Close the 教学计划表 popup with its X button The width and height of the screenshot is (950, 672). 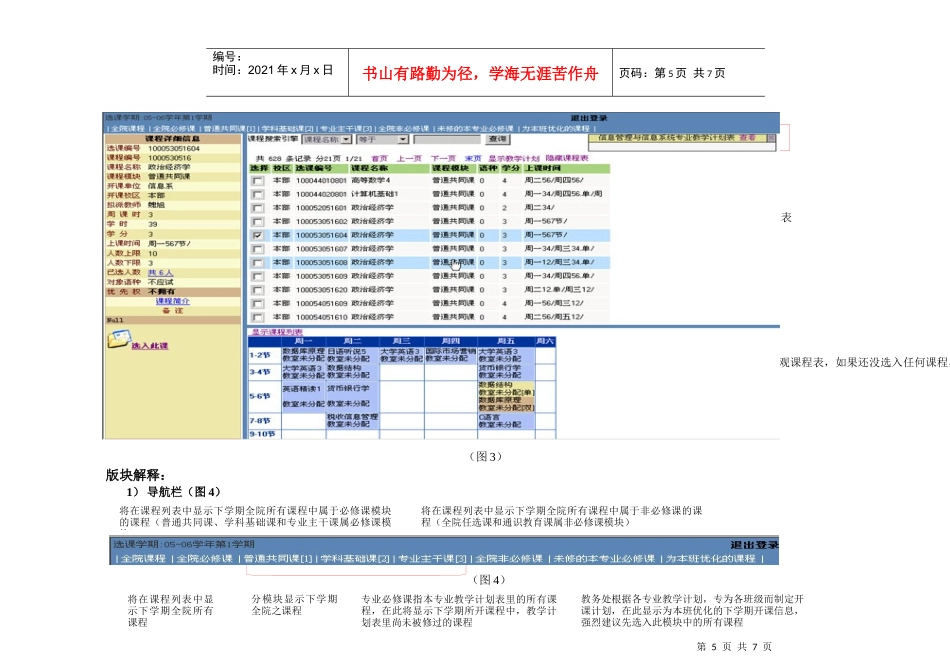point(771,138)
